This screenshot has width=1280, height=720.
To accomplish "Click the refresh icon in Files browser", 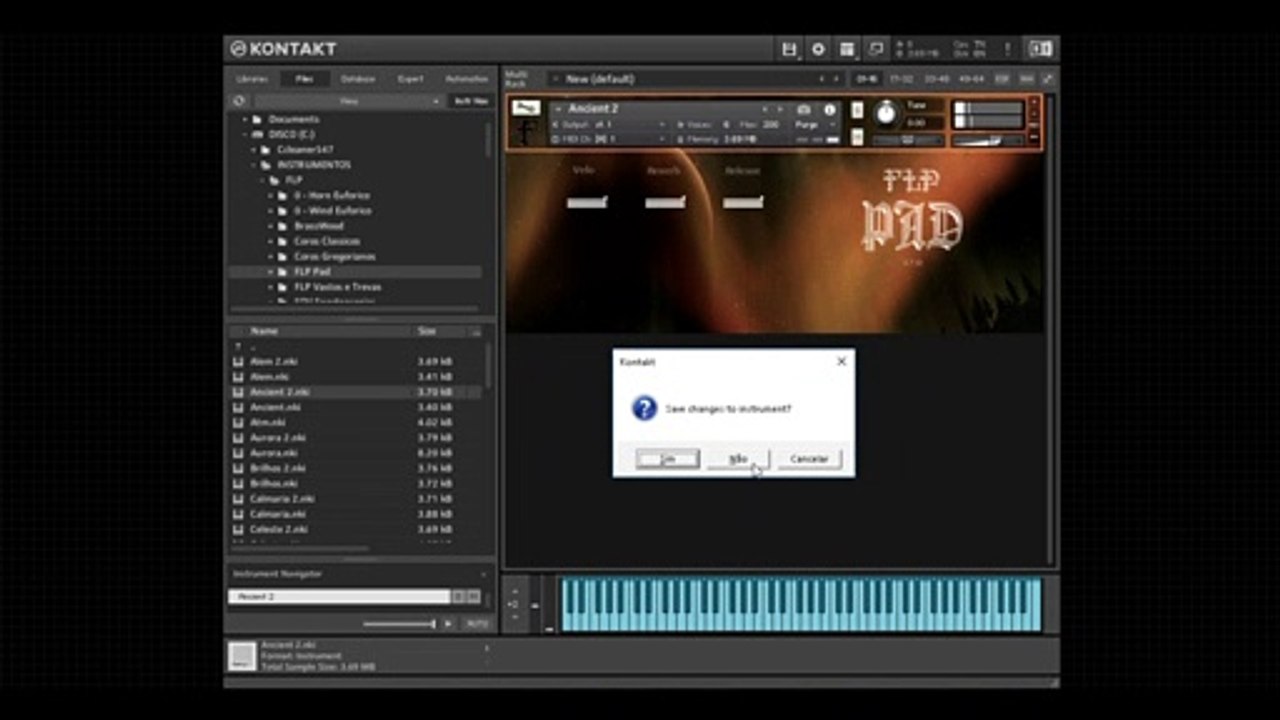I will pyautogui.click(x=238, y=101).
